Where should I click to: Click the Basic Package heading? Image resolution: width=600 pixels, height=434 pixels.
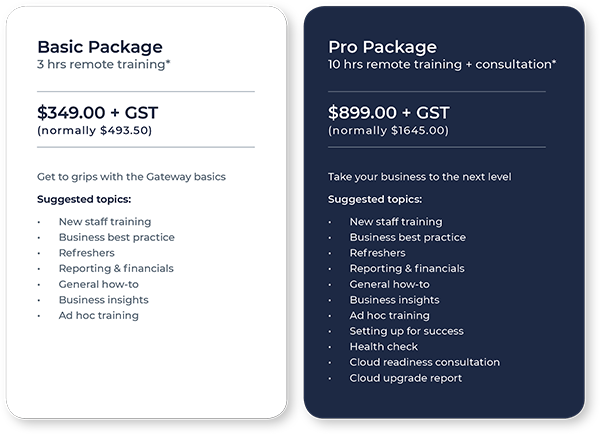point(100,47)
